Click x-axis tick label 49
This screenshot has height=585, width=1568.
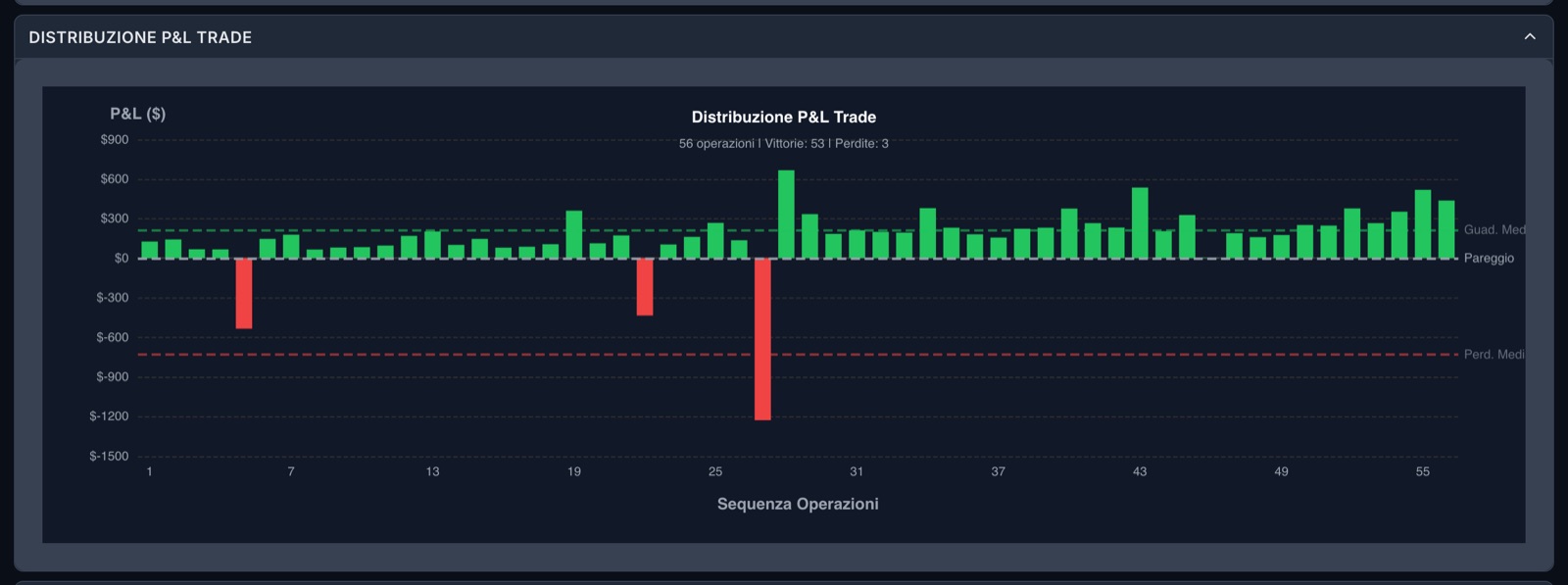[x=1281, y=471]
